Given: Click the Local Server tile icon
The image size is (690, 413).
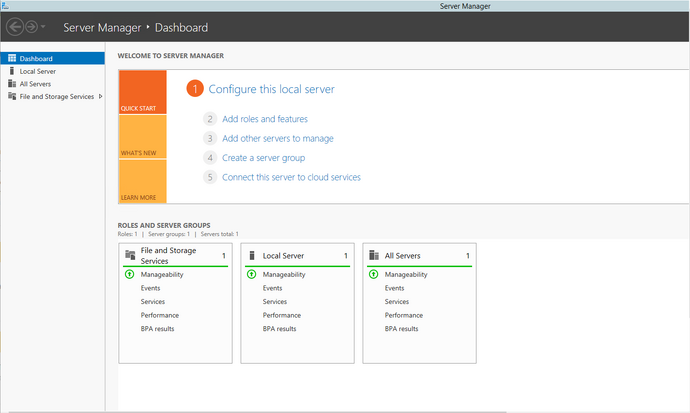Looking at the screenshot, I should [x=252, y=255].
